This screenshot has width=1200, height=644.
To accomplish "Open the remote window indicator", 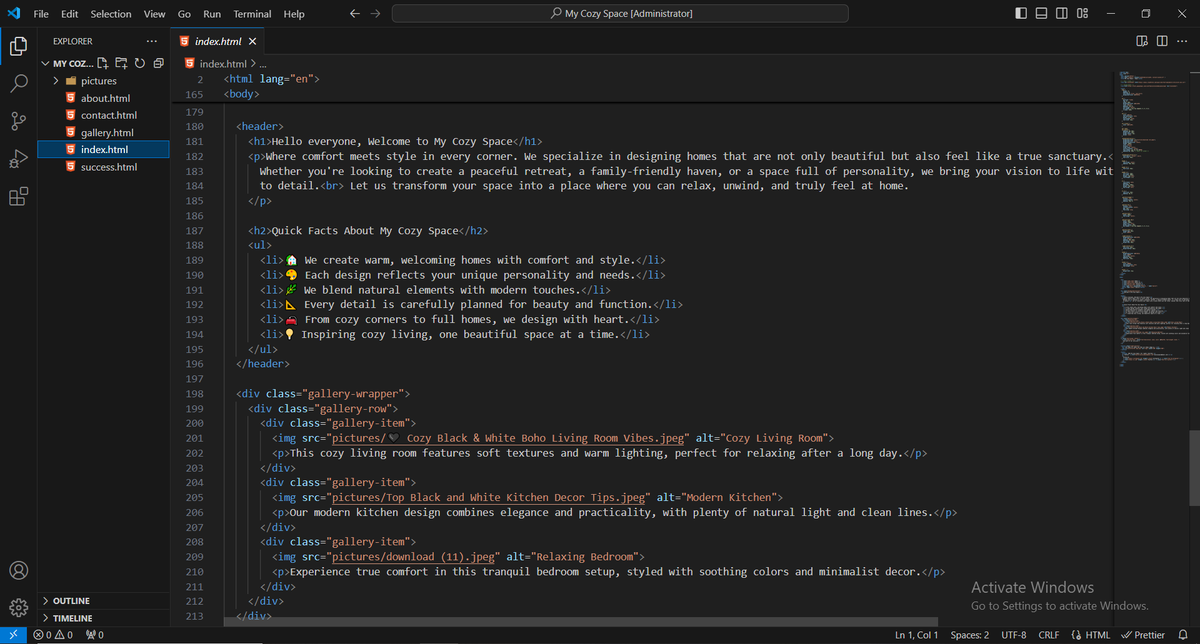I will tap(12, 635).
